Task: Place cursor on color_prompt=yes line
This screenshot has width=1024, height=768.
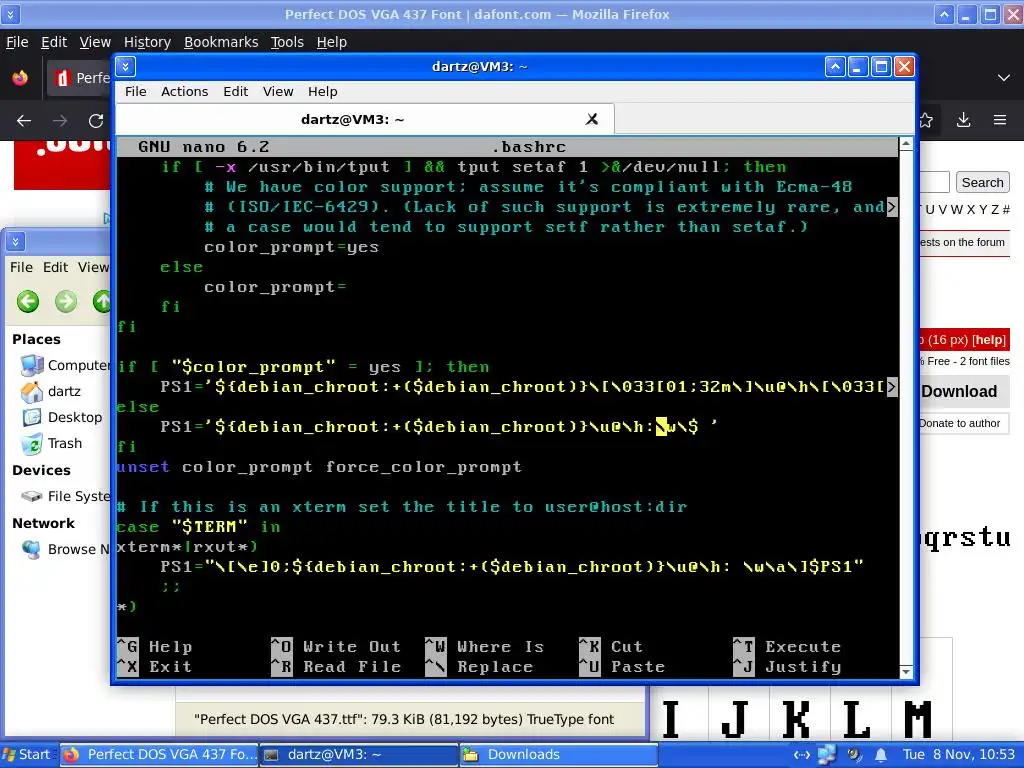Action: 291,247
